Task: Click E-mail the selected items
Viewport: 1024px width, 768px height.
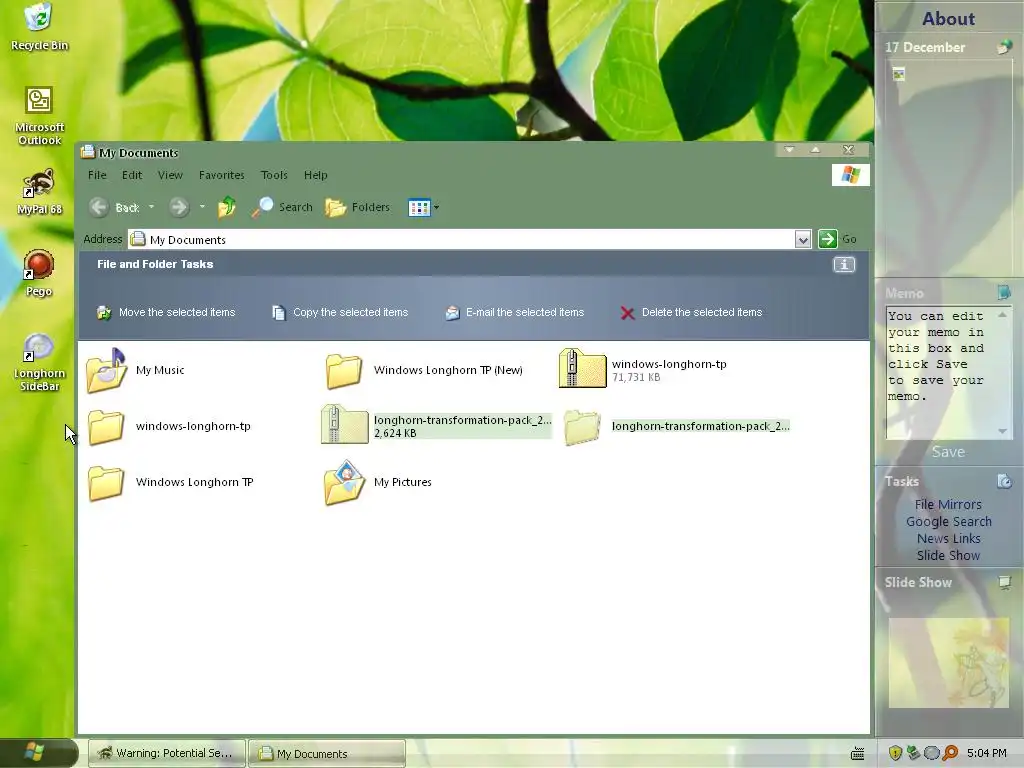Action: coord(515,312)
